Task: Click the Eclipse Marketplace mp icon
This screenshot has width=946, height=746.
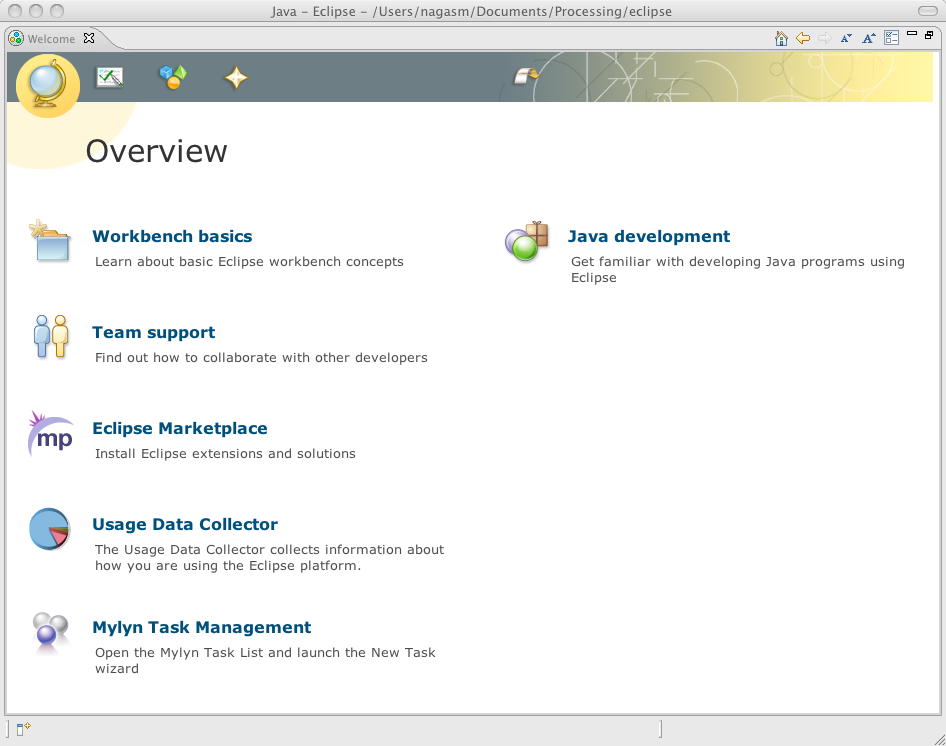Action: [x=51, y=434]
